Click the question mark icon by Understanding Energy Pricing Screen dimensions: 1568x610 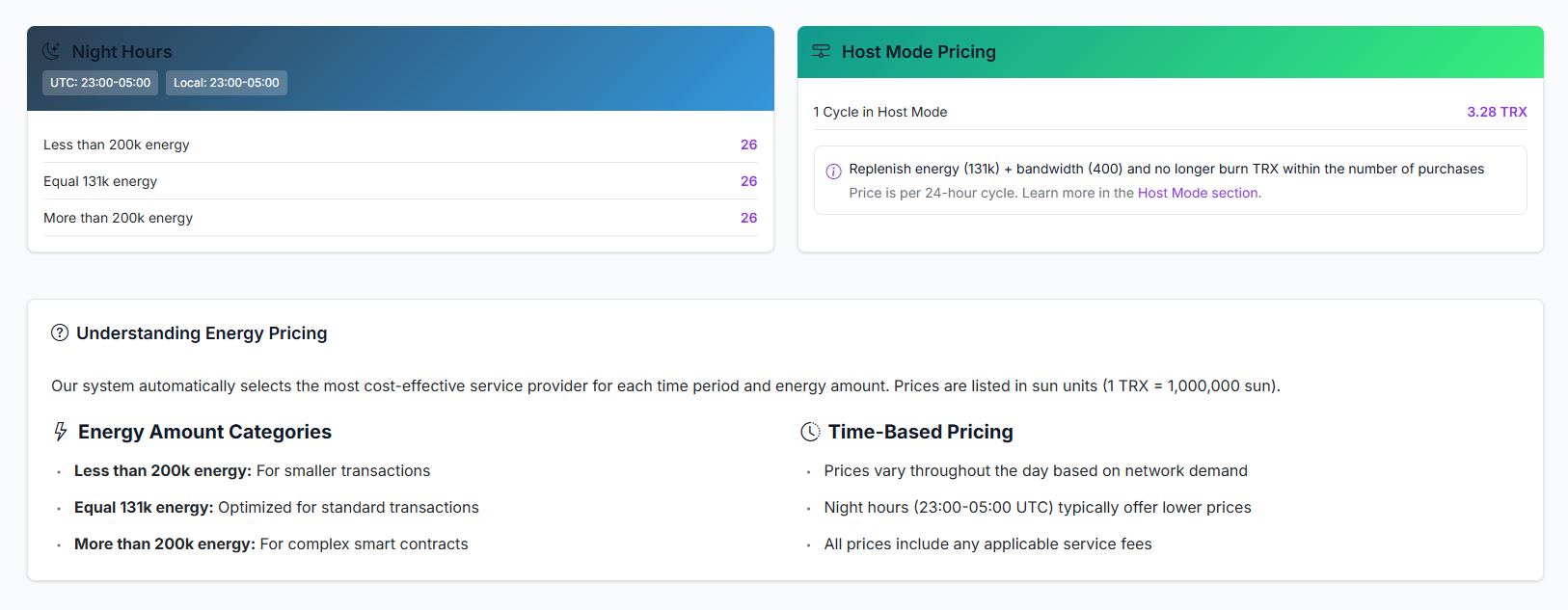point(60,333)
